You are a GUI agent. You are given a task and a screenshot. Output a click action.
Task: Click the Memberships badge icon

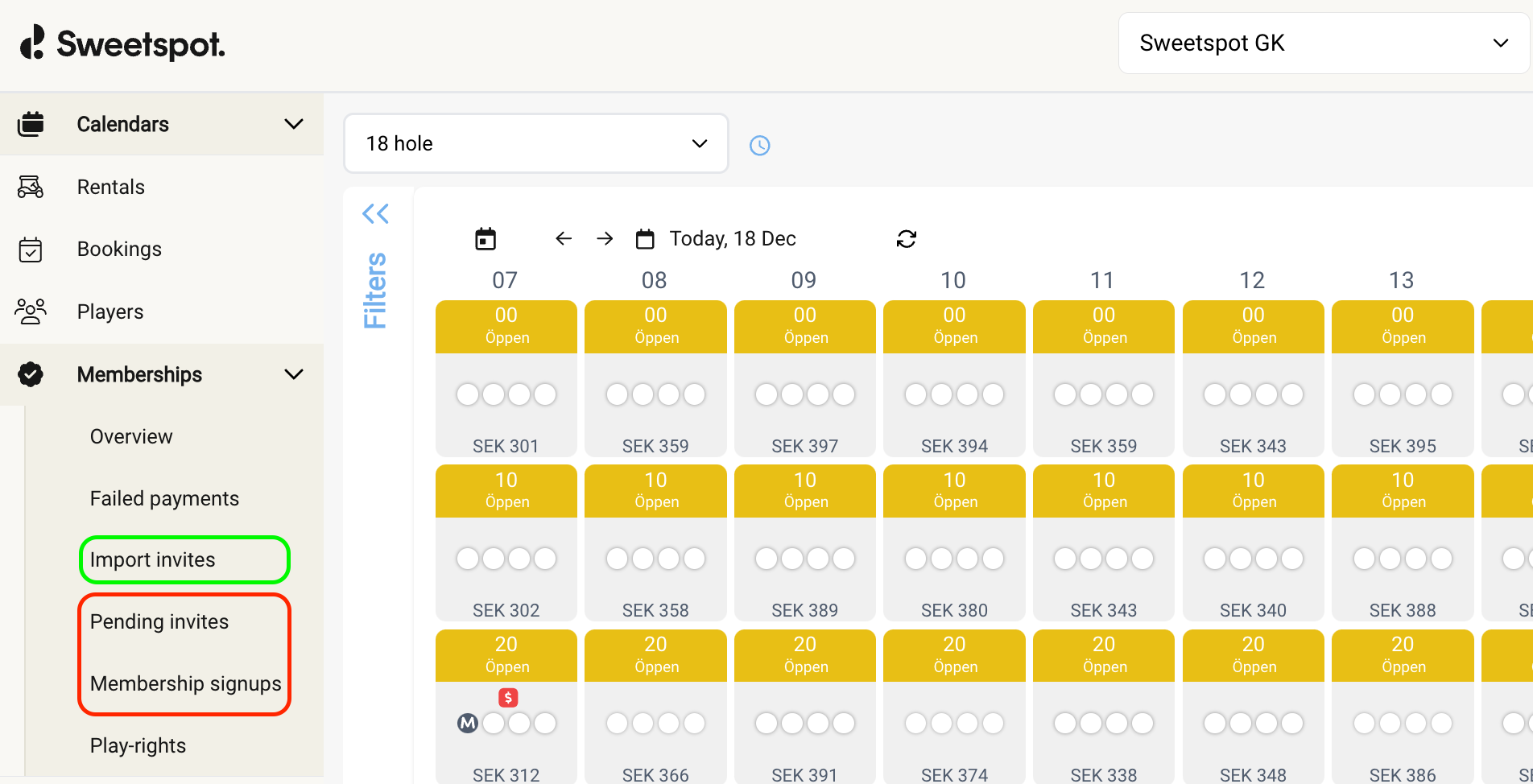31,374
